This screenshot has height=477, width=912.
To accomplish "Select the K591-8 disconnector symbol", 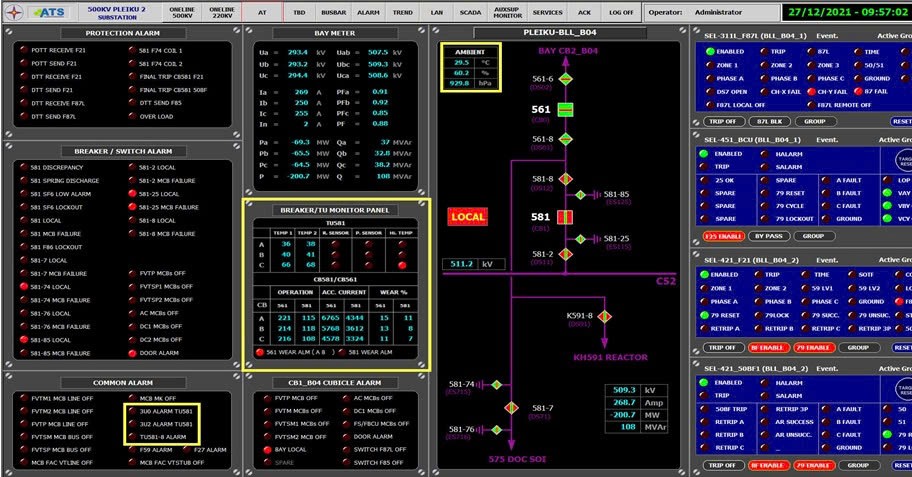I will (604, 316).
